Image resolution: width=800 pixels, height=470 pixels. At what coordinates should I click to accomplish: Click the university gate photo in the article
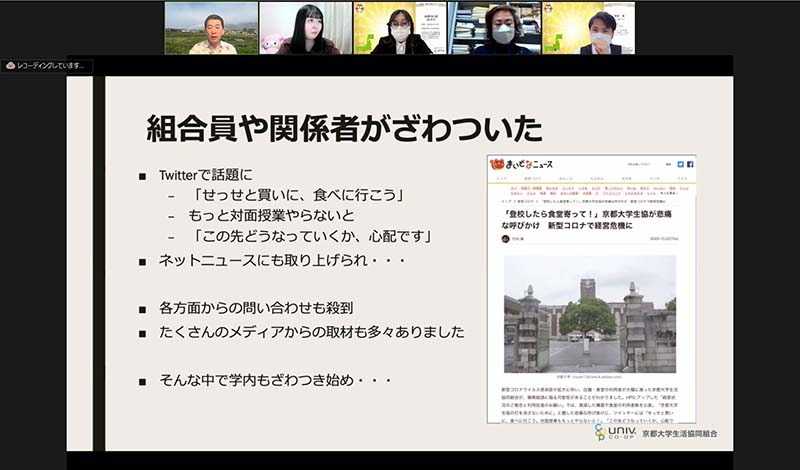click(589, 314)
